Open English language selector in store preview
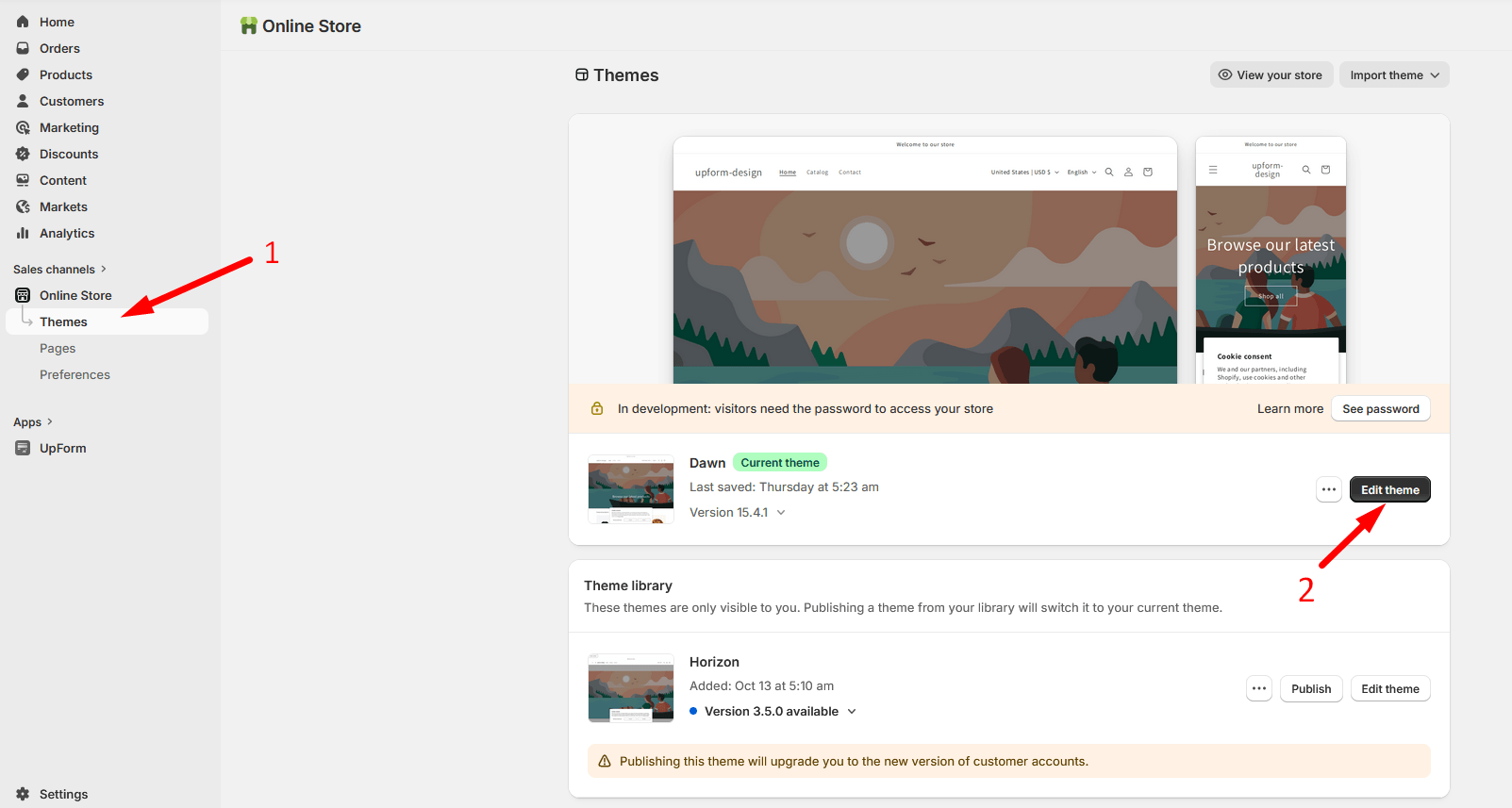This screenshot has height=808, width=1512. (1082, 173)
